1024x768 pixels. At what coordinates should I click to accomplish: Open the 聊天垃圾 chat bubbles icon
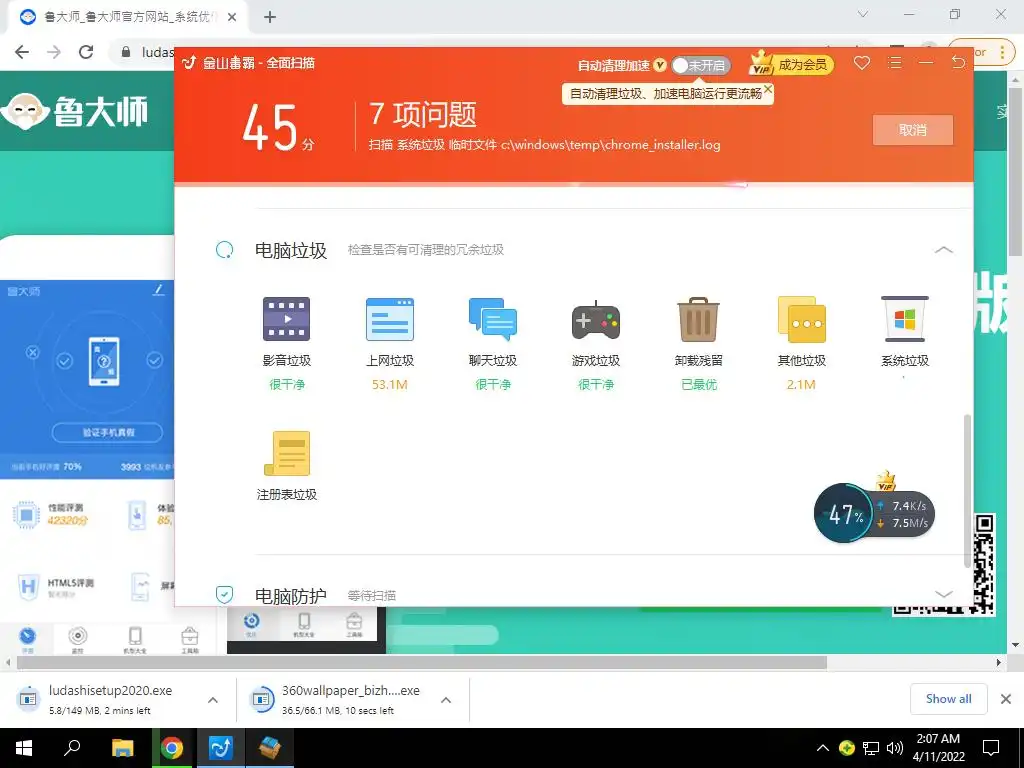(x=492, y=319)
